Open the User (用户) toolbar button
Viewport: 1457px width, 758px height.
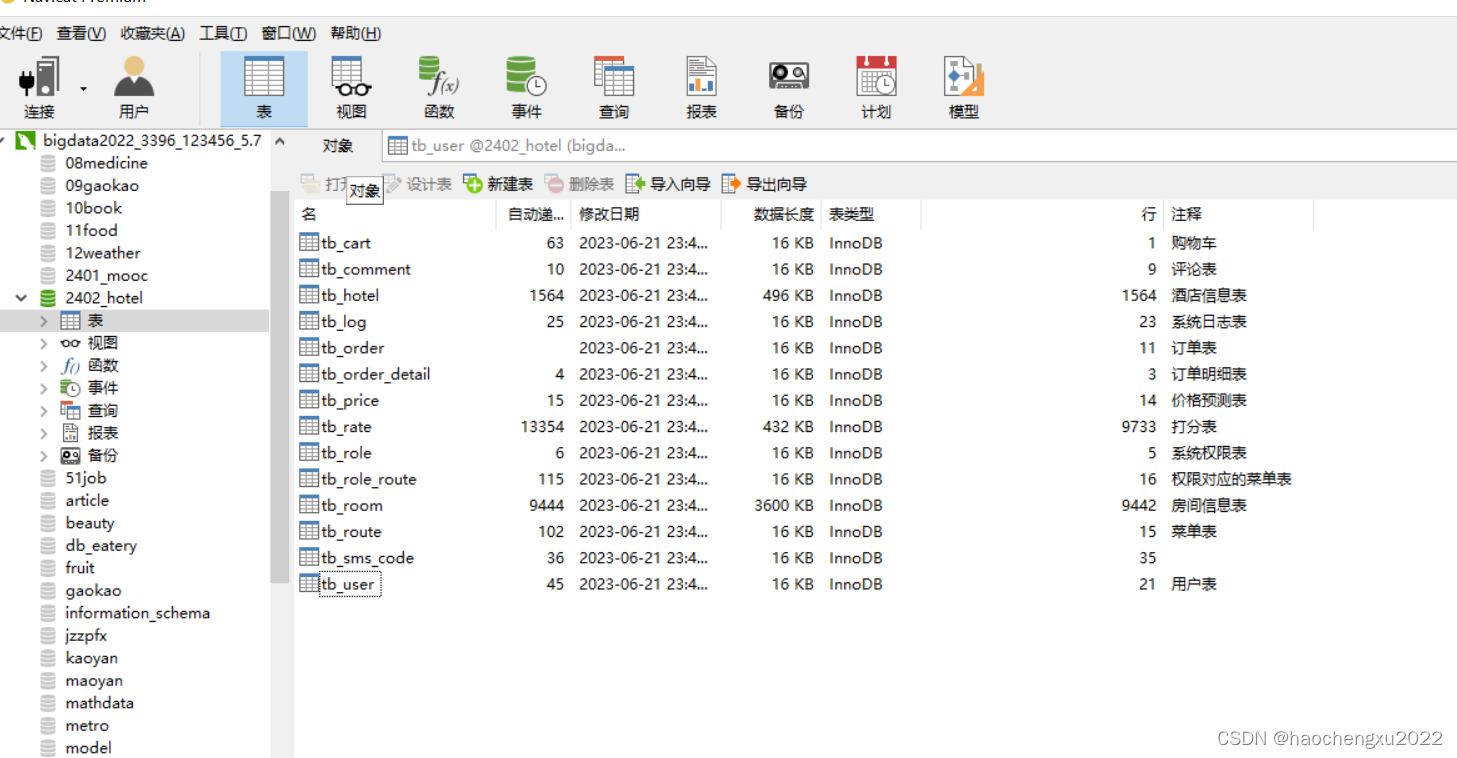click(133, 88)
